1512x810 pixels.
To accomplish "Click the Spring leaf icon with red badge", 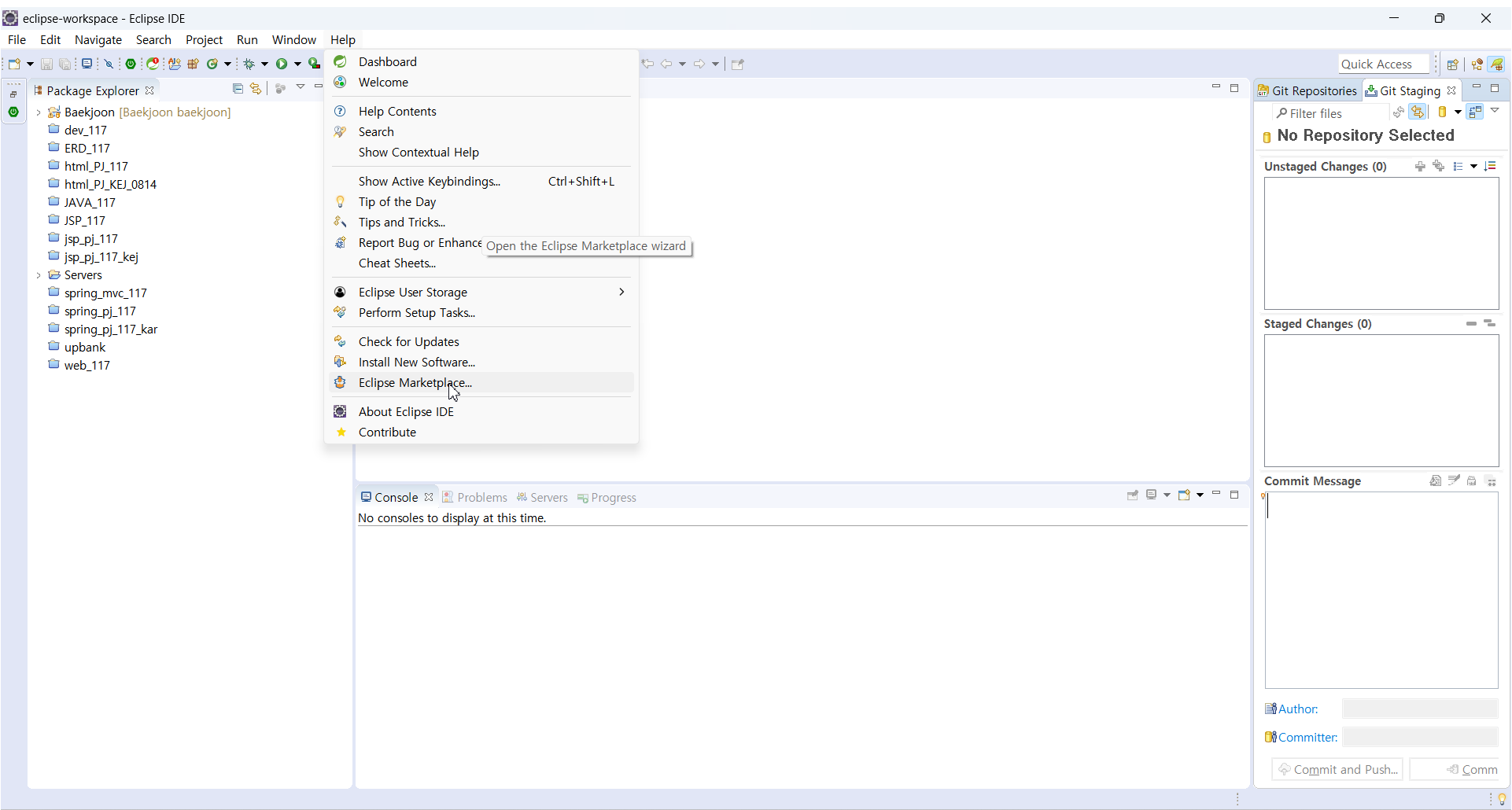I will click(153, 64).
